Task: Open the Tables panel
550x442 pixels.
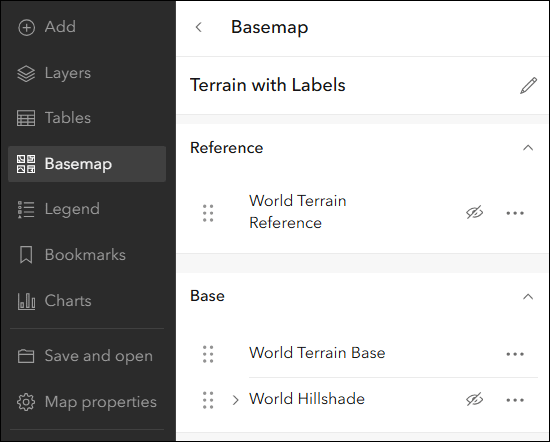Action: tap(87, 118)
